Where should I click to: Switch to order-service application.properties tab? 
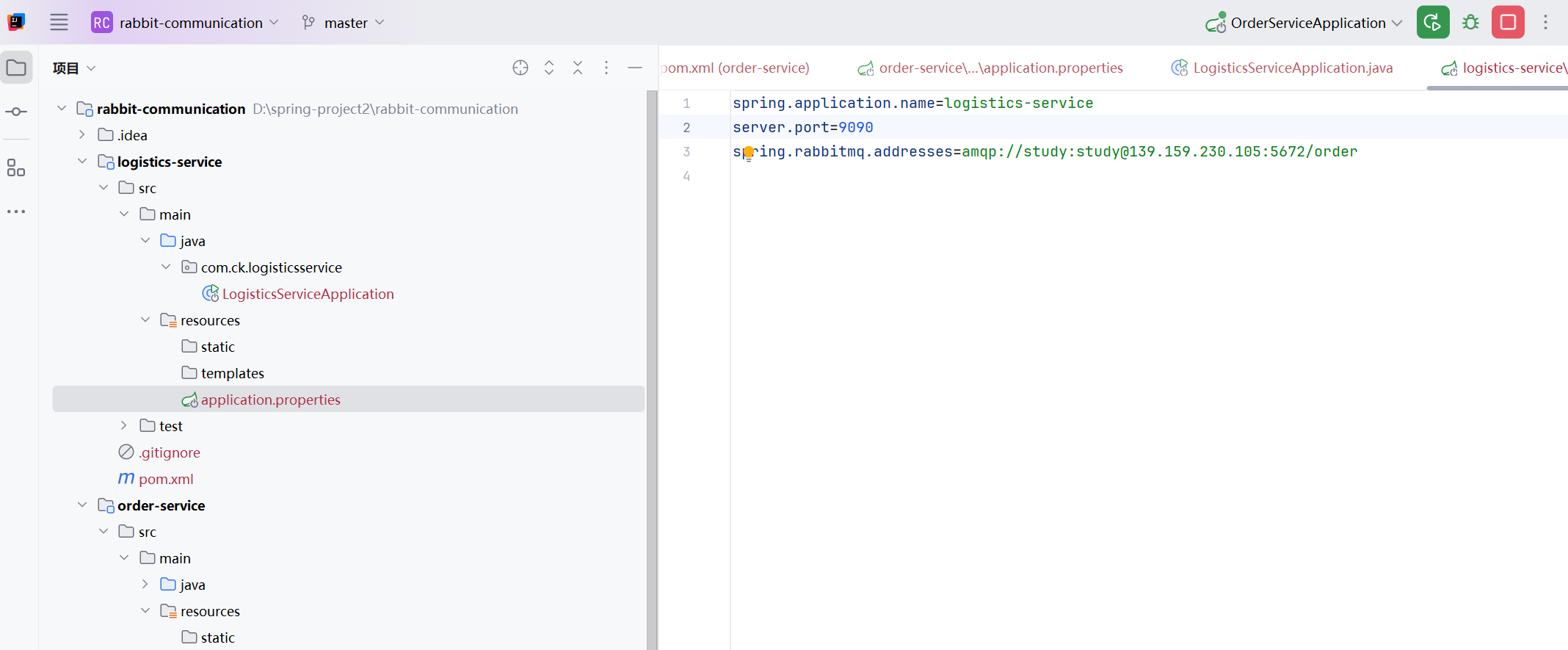point(990,68)
